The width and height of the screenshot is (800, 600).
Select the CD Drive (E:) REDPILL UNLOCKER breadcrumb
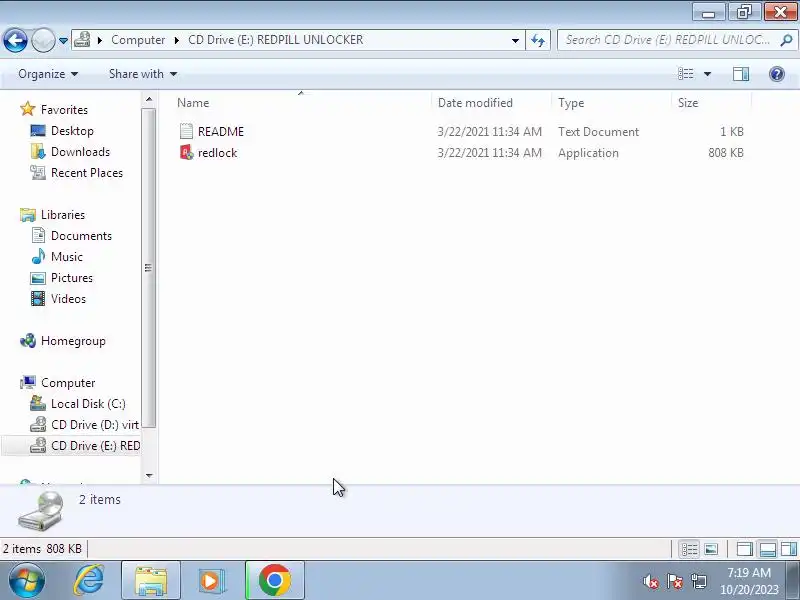(x=276, y=40)
